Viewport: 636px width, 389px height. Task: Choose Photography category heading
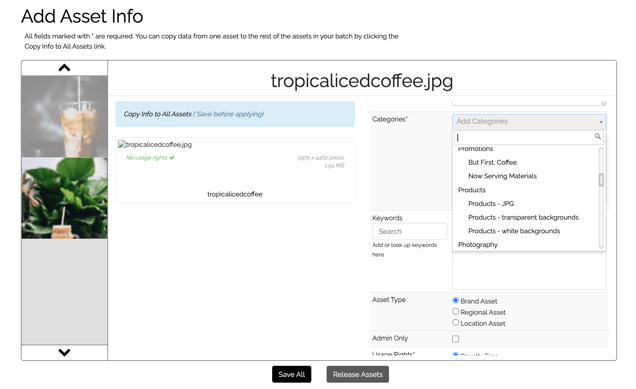477,245
